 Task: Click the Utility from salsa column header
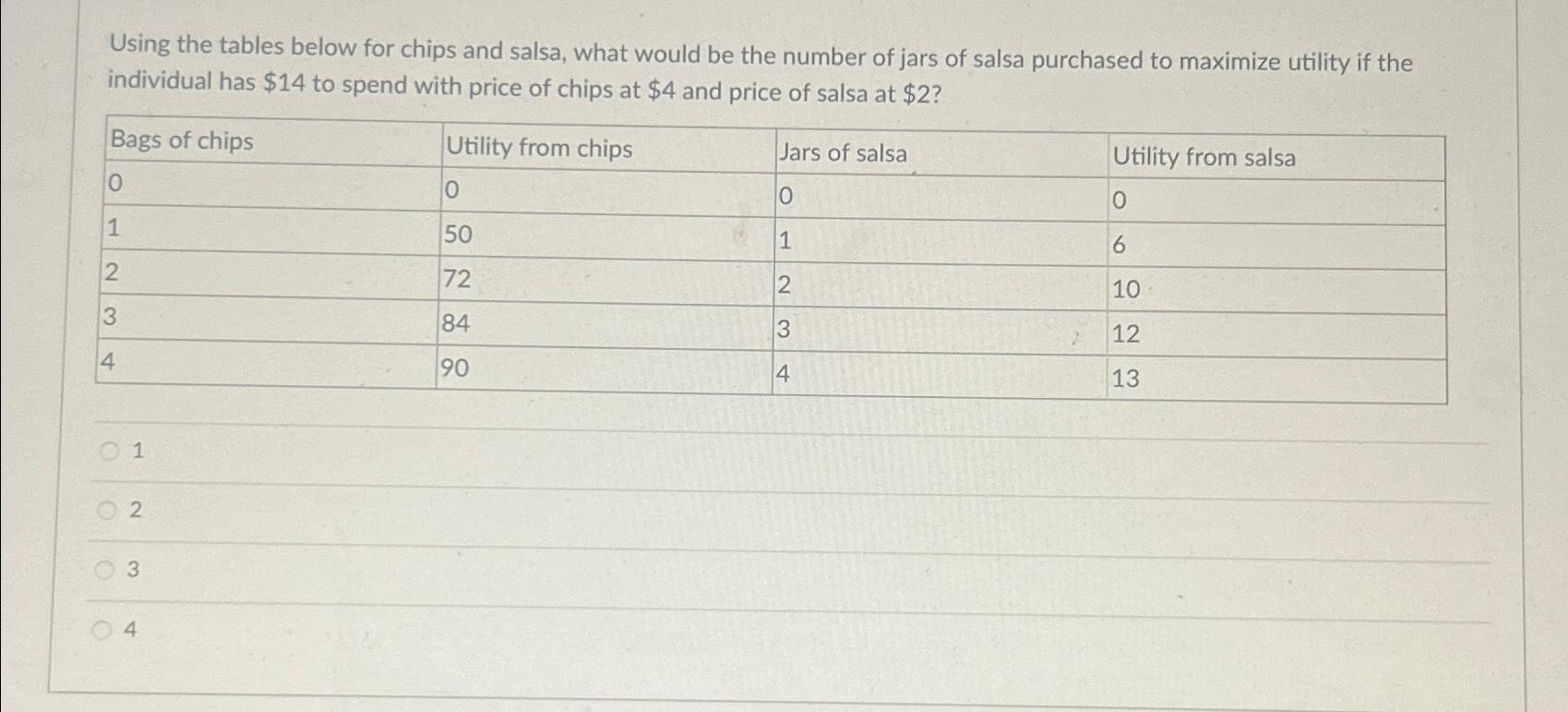point(1204,158)
